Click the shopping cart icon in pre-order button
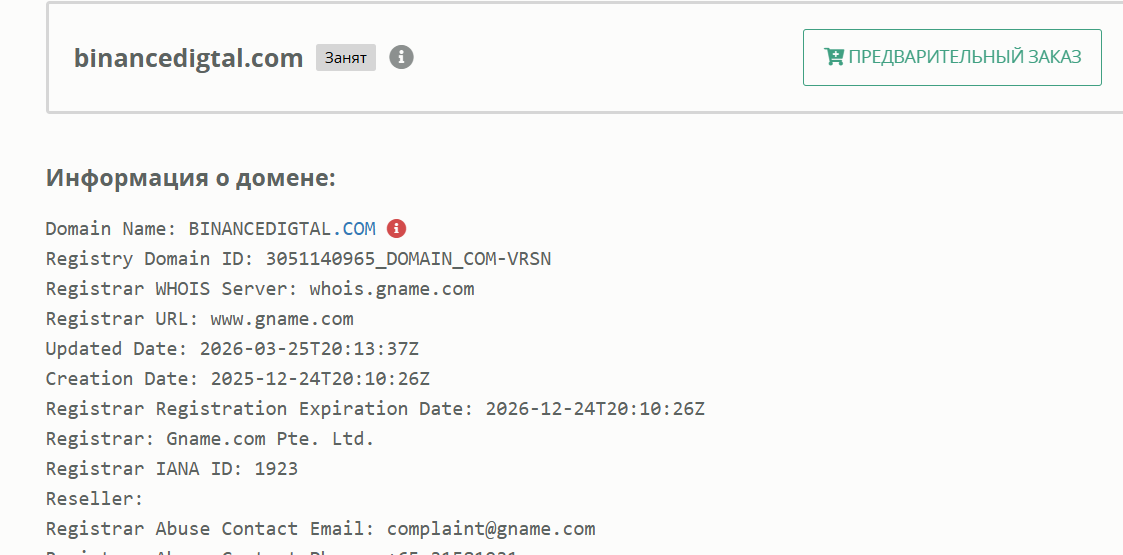1123x555 pixels. pos(833,57)
